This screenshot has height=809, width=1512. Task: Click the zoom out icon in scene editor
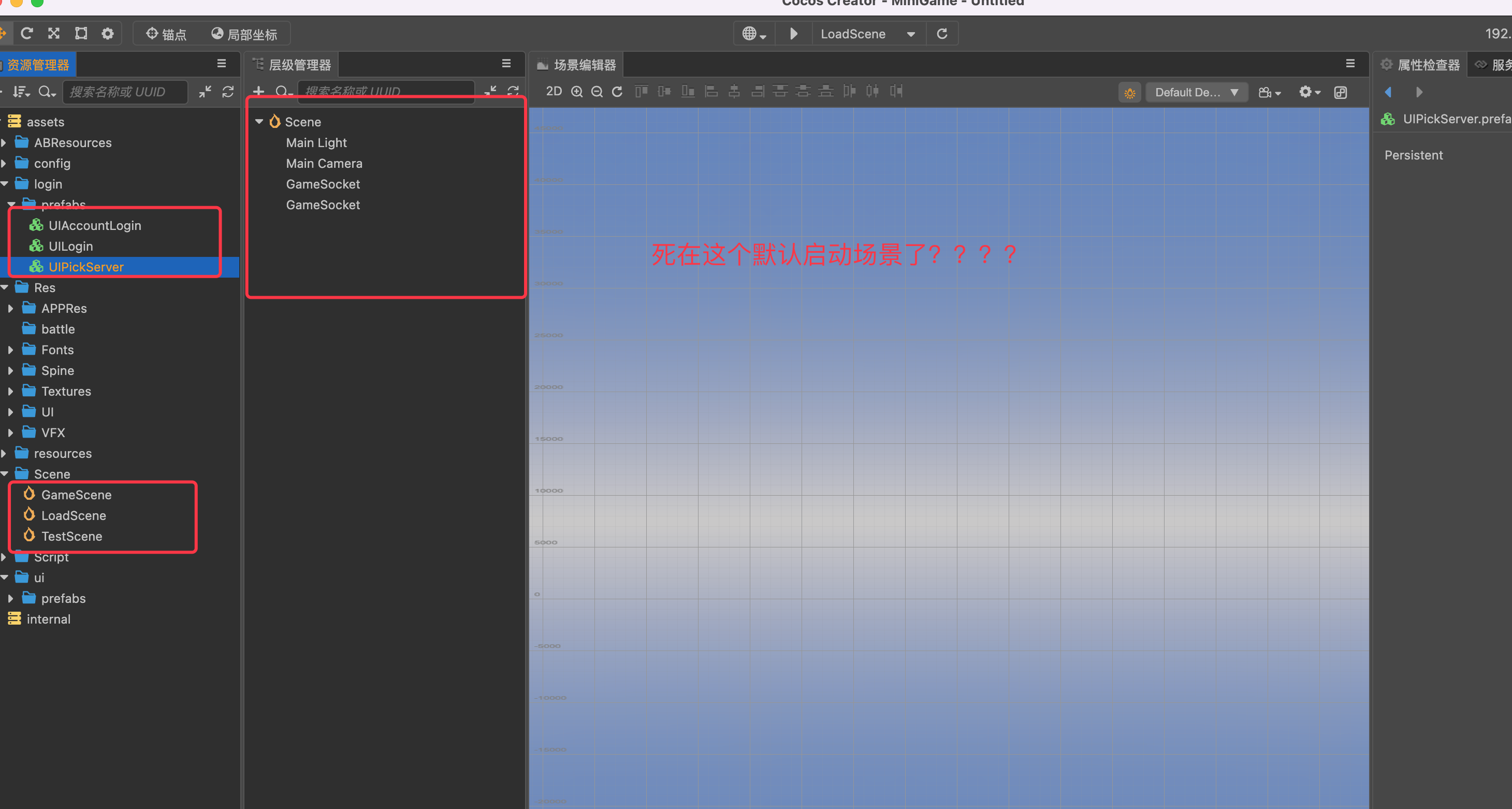(597, 92)
